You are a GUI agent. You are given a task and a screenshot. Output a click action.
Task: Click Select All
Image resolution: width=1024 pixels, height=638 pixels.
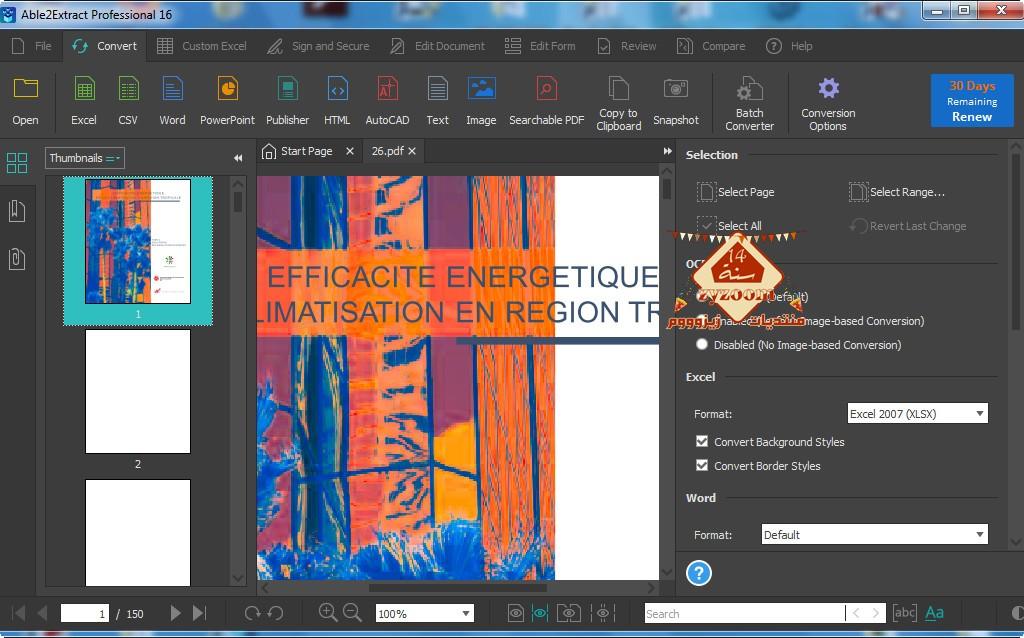tap(730, 225)
